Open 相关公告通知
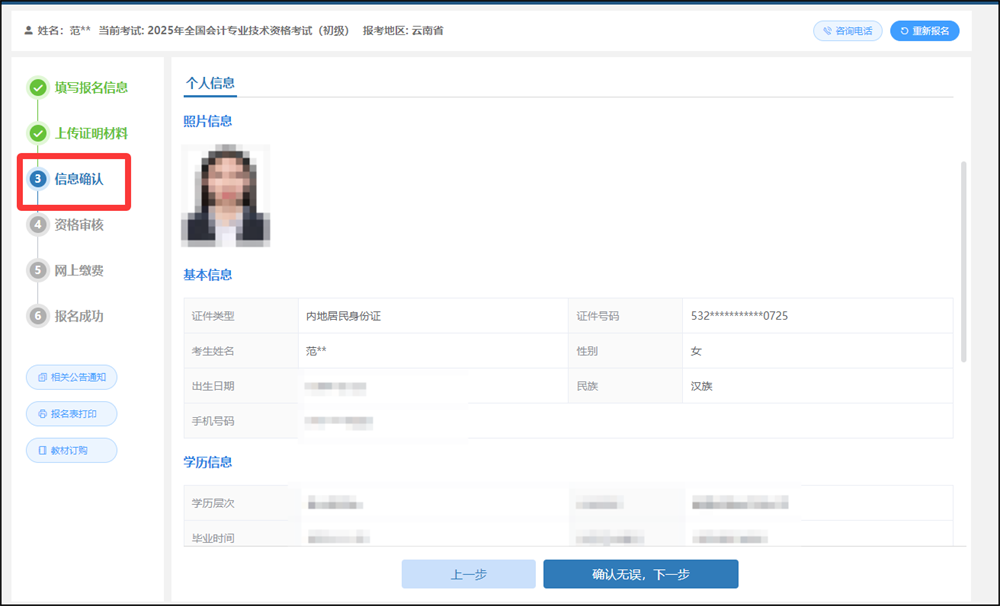1000x606 pixels. pyautogui.click(x=71, y=377)
